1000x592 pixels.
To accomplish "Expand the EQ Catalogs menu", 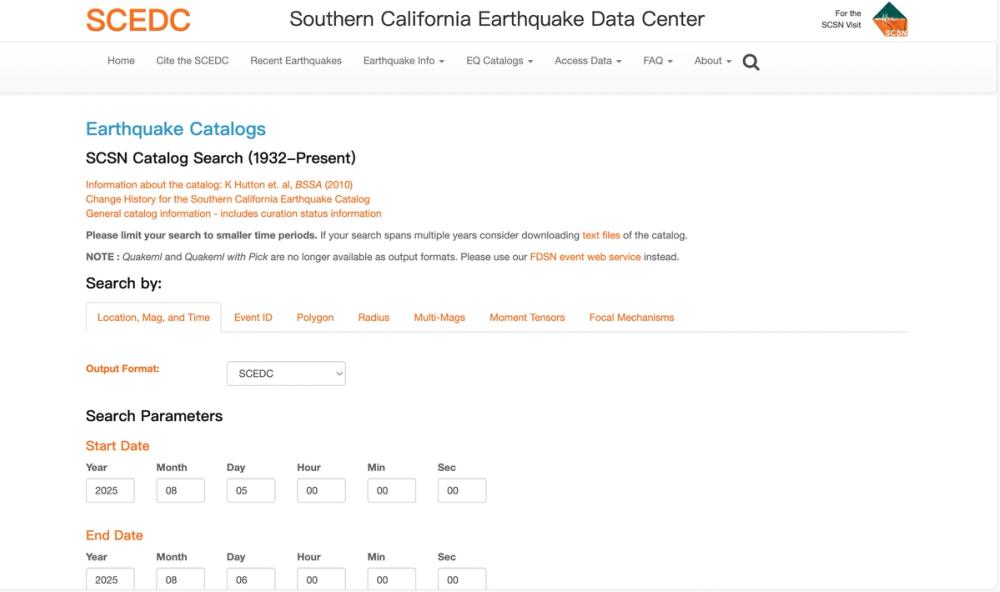I will click(x=499, y=61).
